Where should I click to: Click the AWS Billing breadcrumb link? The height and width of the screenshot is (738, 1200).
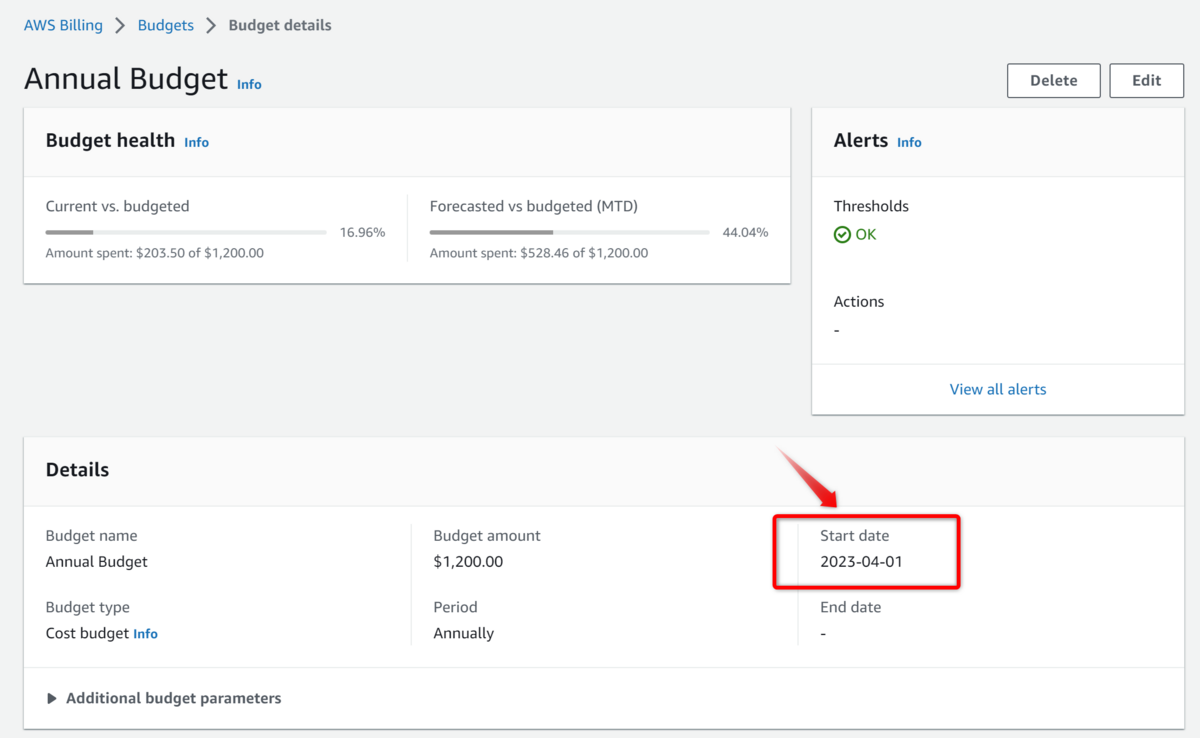click(x=63, y=25)
